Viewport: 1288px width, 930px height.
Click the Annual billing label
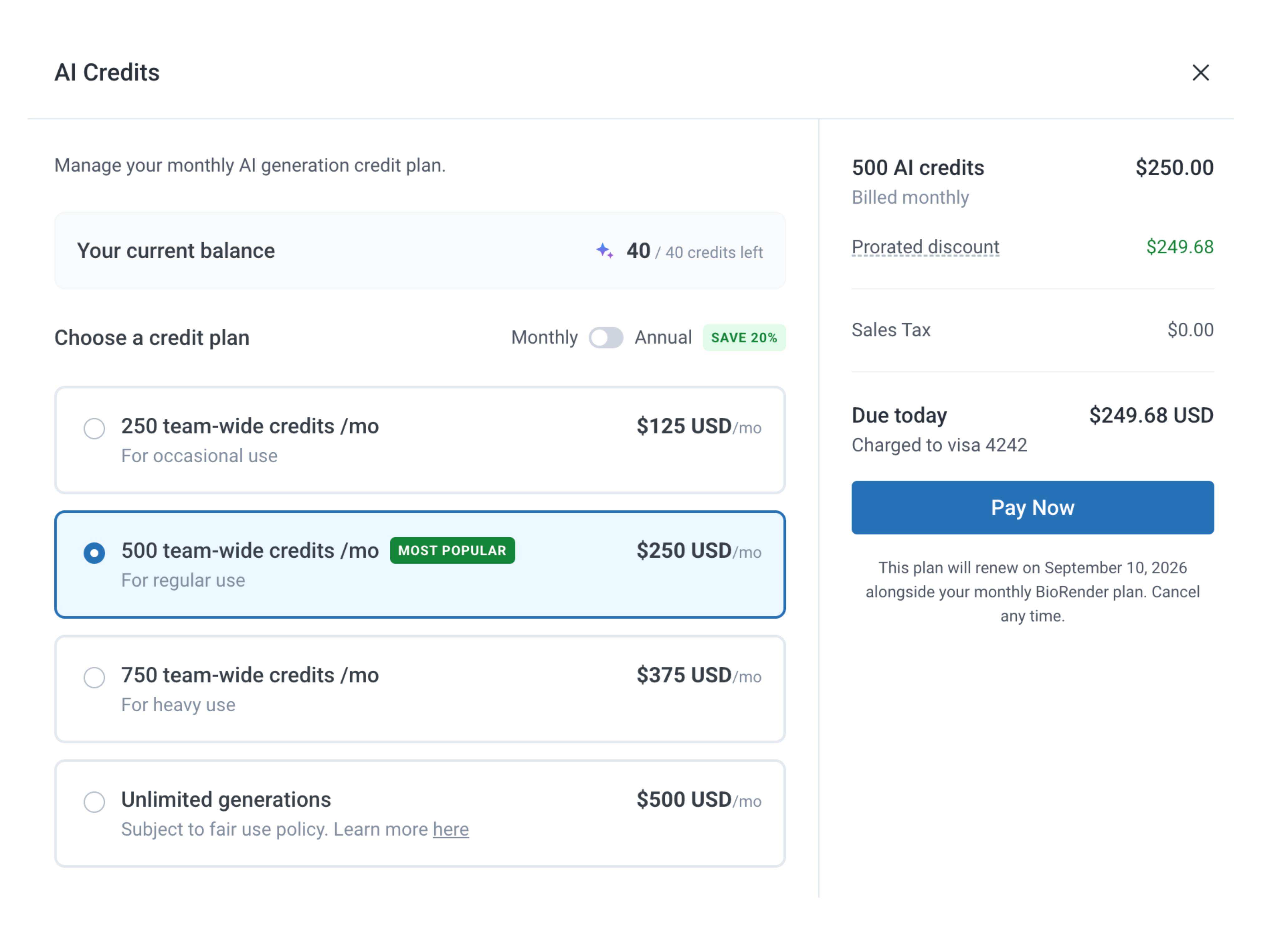[663, 337]
